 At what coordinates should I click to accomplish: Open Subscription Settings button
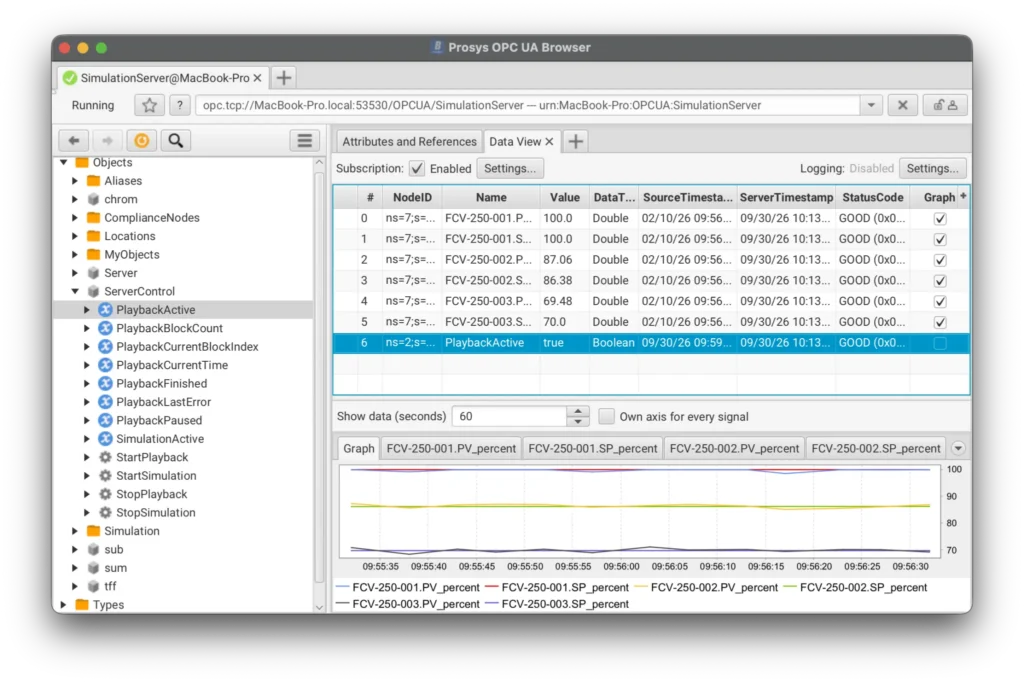pos(509,169)
